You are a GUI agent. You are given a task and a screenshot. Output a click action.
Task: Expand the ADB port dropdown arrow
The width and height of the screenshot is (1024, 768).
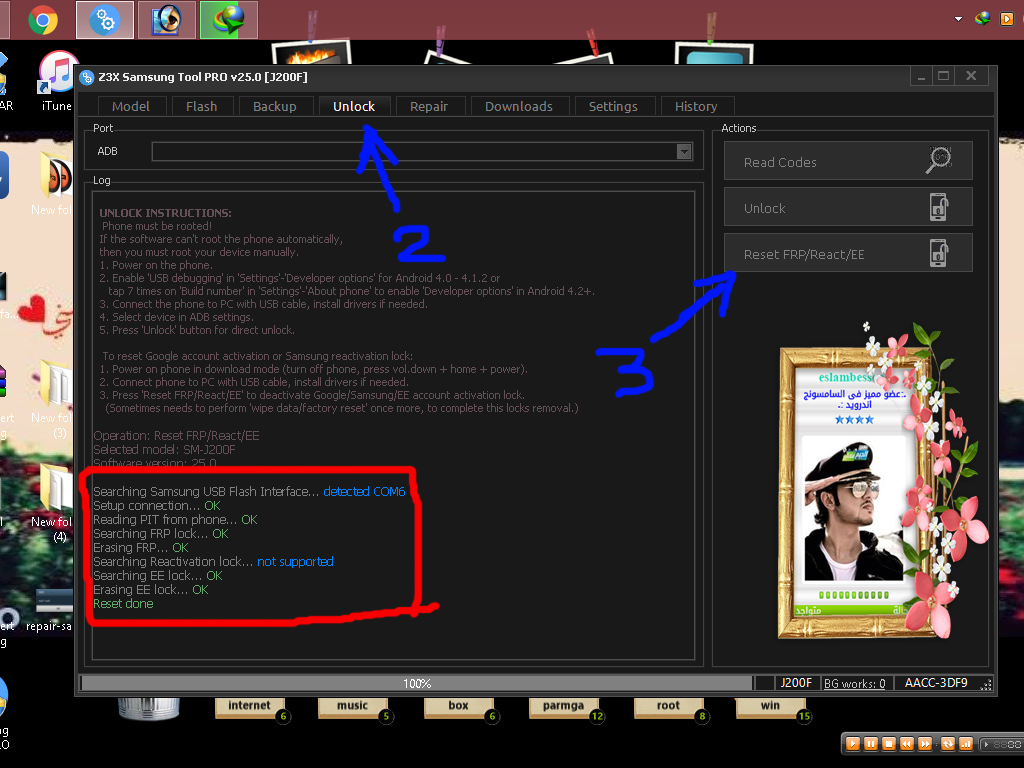coord(684,152)
